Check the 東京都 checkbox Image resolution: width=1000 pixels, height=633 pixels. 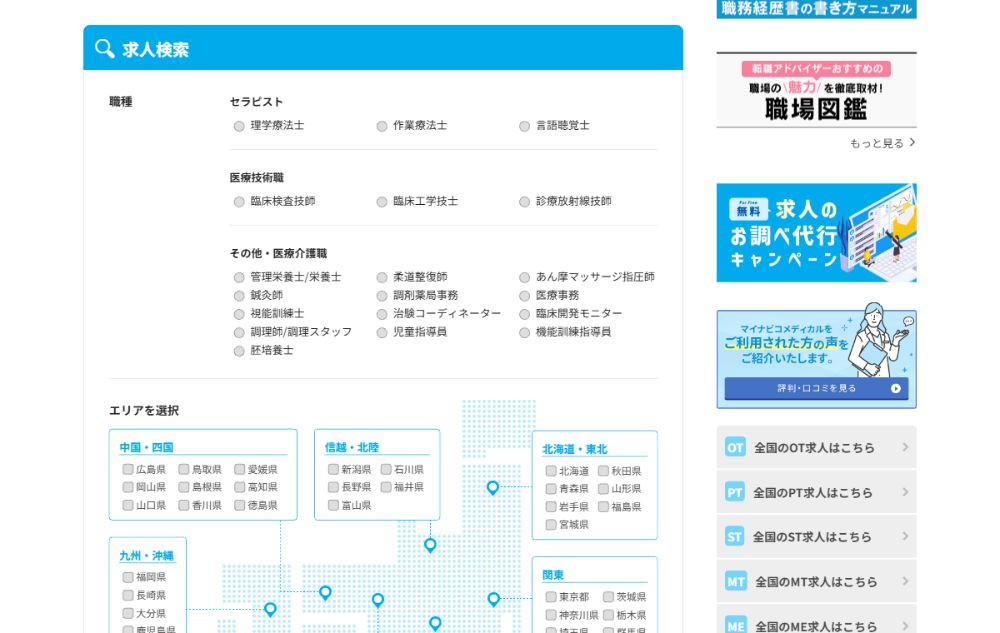pos(551,597)
